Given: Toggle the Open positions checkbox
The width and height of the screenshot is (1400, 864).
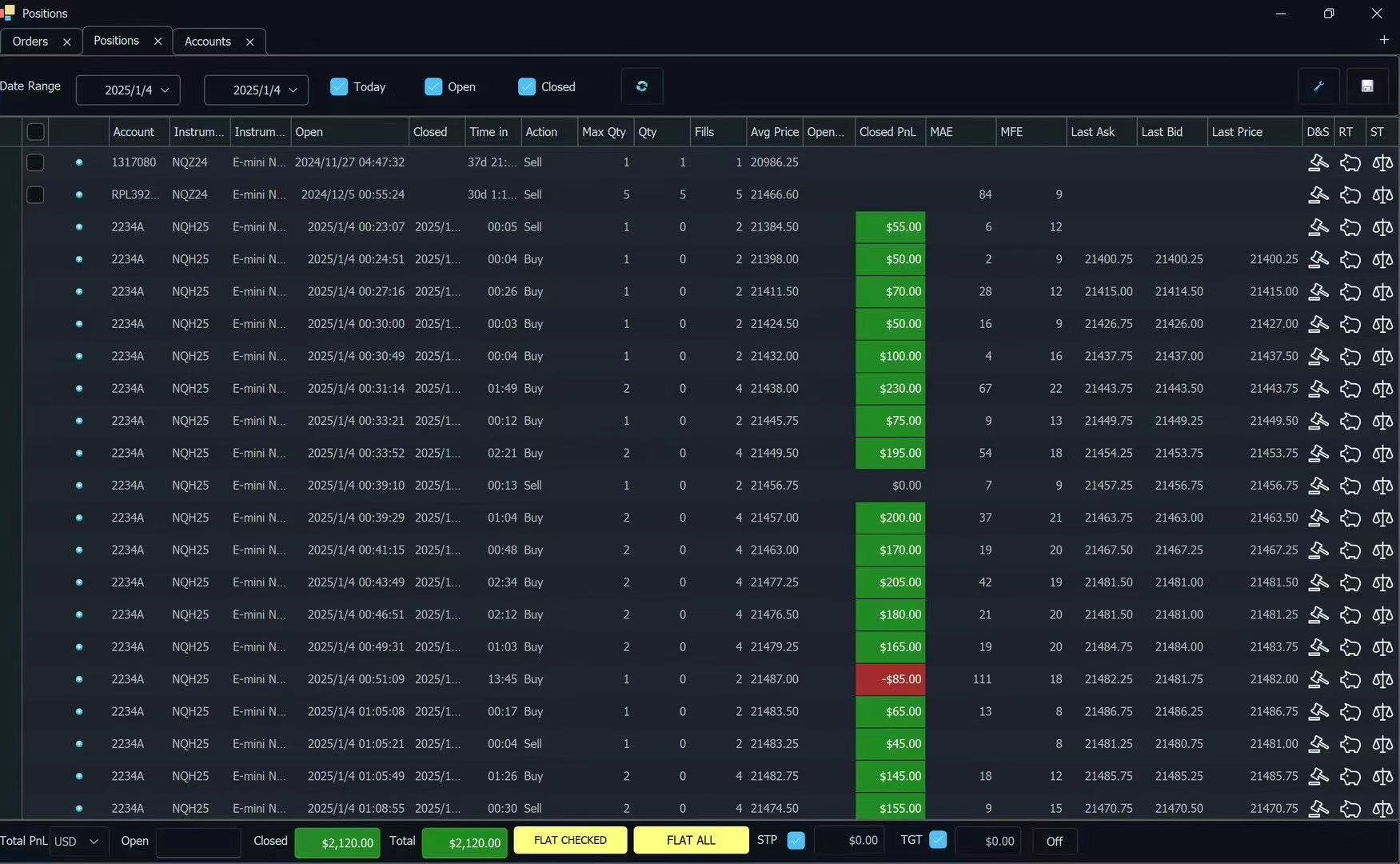Looking at the screenshot, I should pyautogui.click(x=433, y=86).
